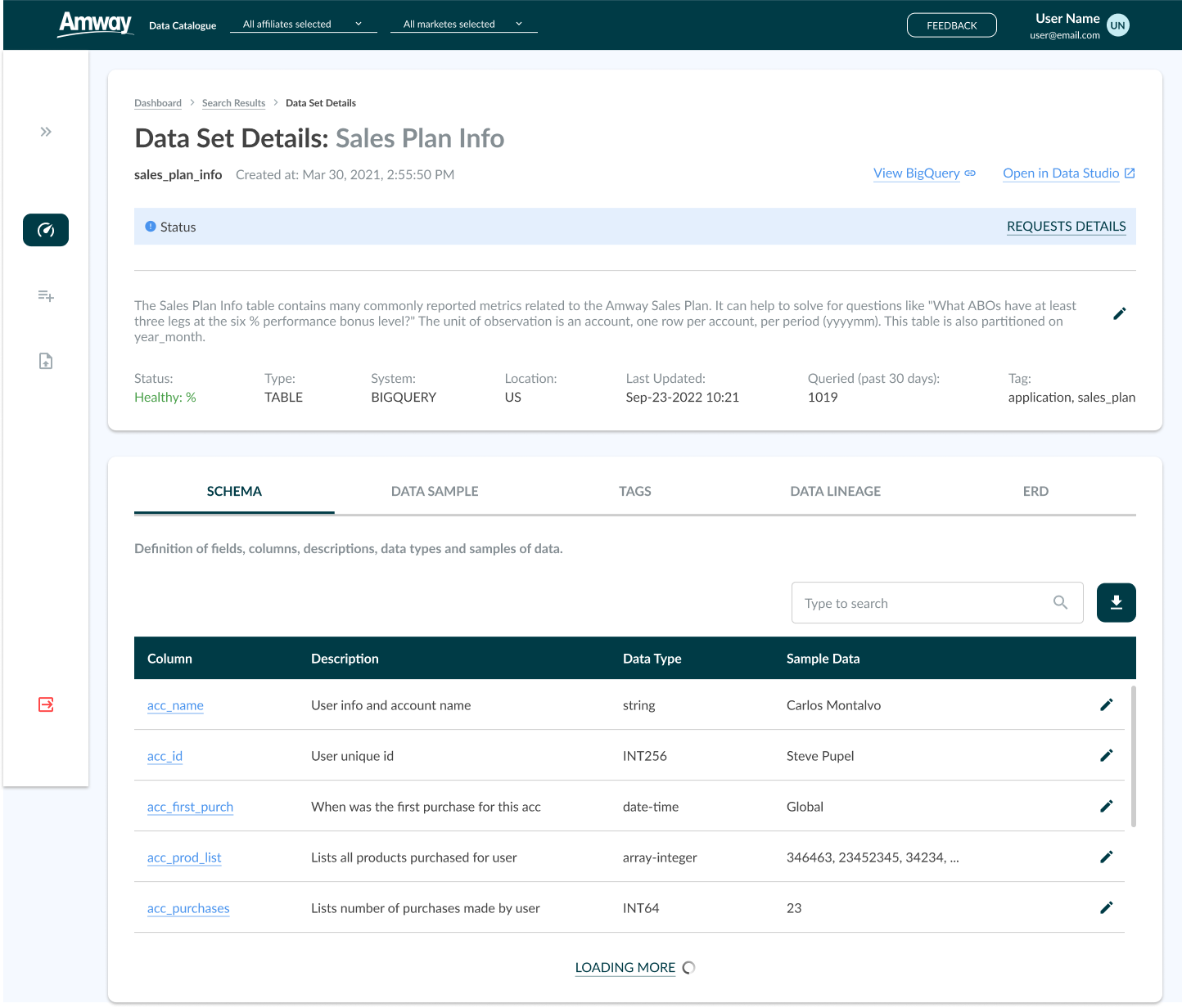Screen dimensions: 1182x1008
Task: Edit the data set description pencil icon
Action: (1120, 313)
